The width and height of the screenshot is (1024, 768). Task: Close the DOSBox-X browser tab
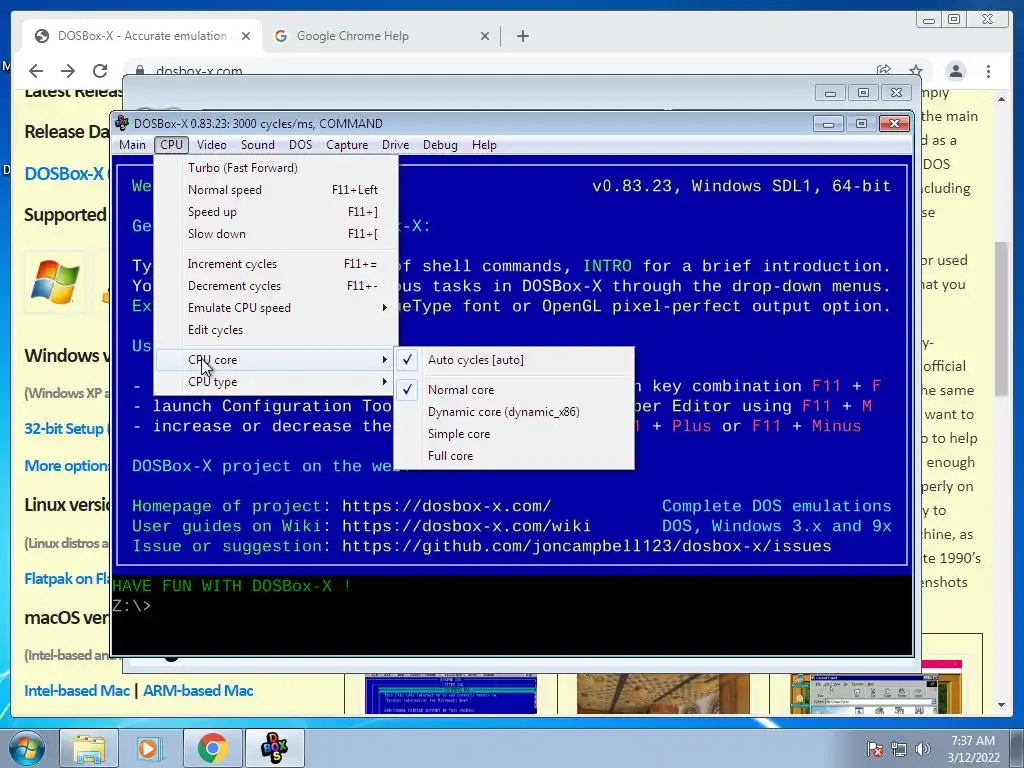[x=246, y=36]
